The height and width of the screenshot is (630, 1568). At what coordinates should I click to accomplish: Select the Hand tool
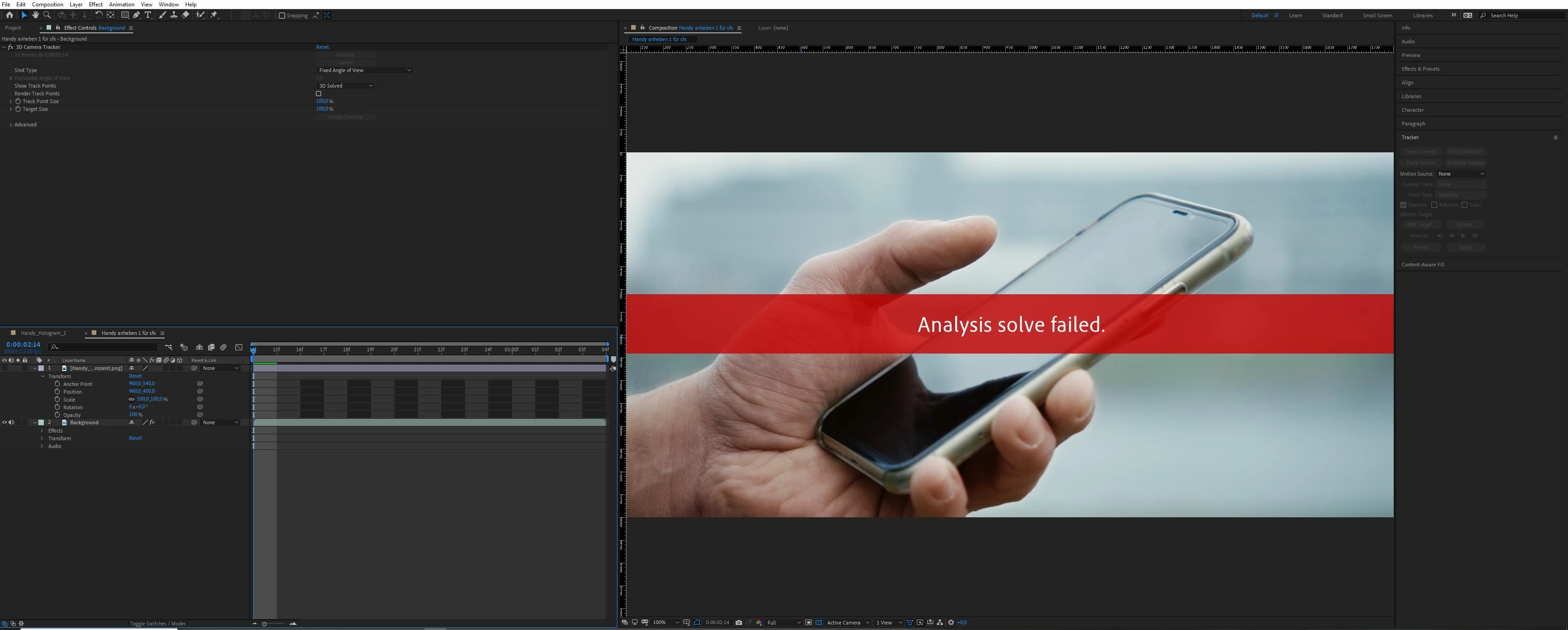(x=35, y=15)
